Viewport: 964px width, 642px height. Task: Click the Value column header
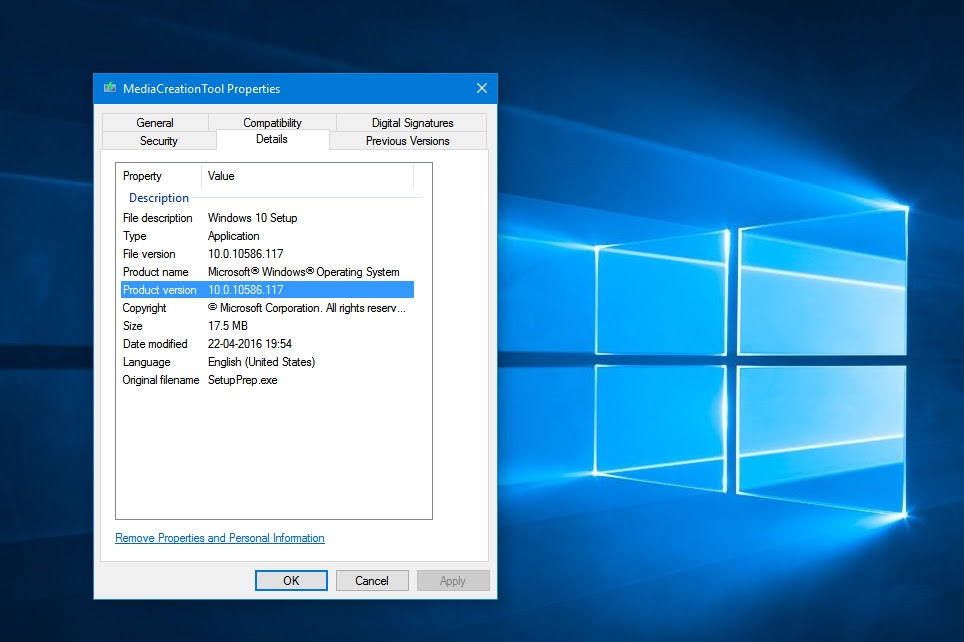coord(220,176)
